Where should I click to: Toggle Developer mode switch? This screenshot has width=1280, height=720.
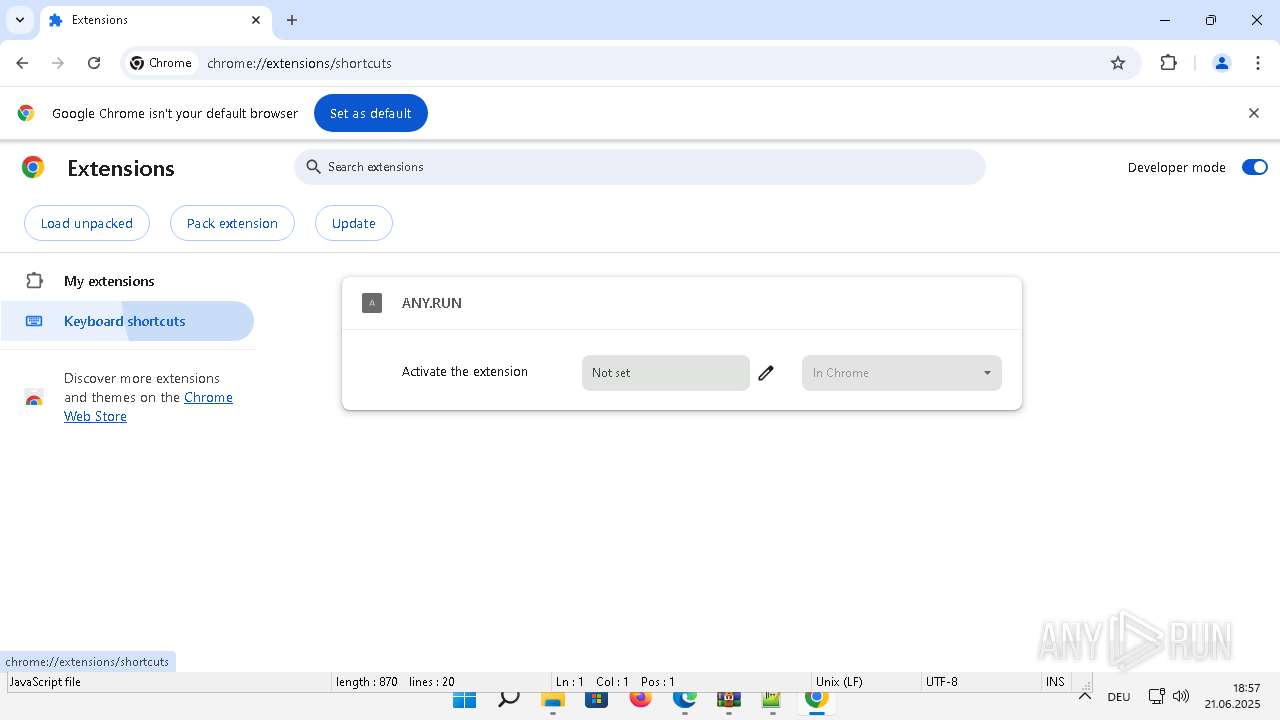(1255, 167)
